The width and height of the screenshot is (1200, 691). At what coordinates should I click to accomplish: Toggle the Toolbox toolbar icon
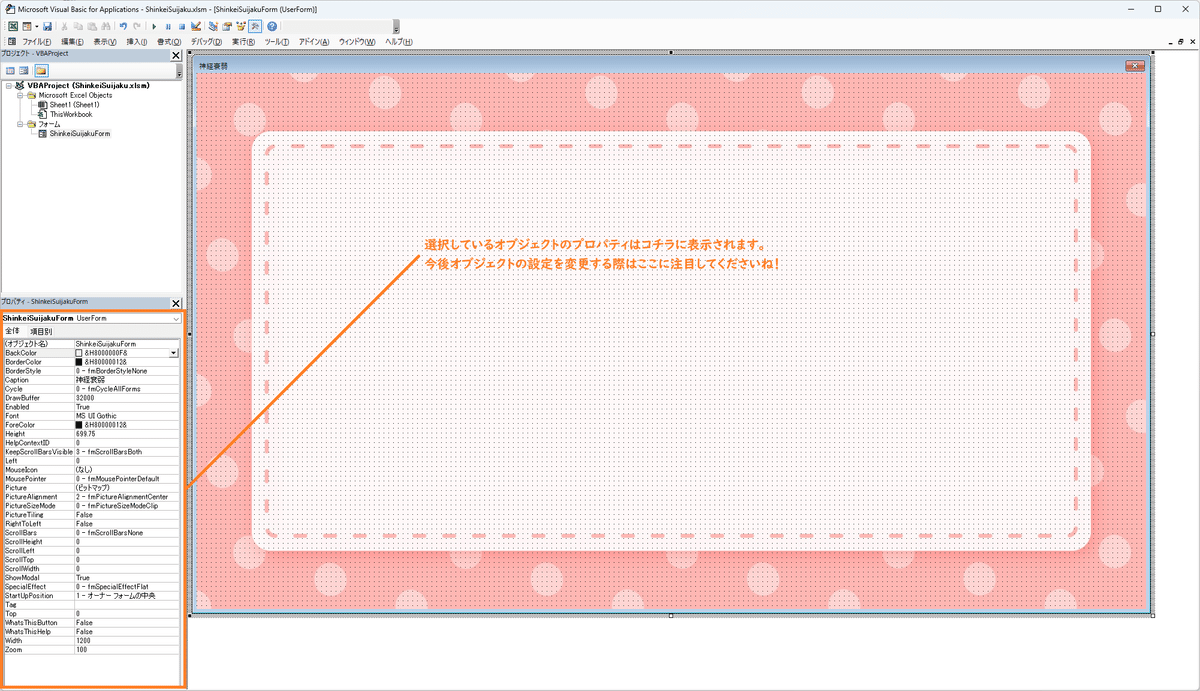point(255,27)
